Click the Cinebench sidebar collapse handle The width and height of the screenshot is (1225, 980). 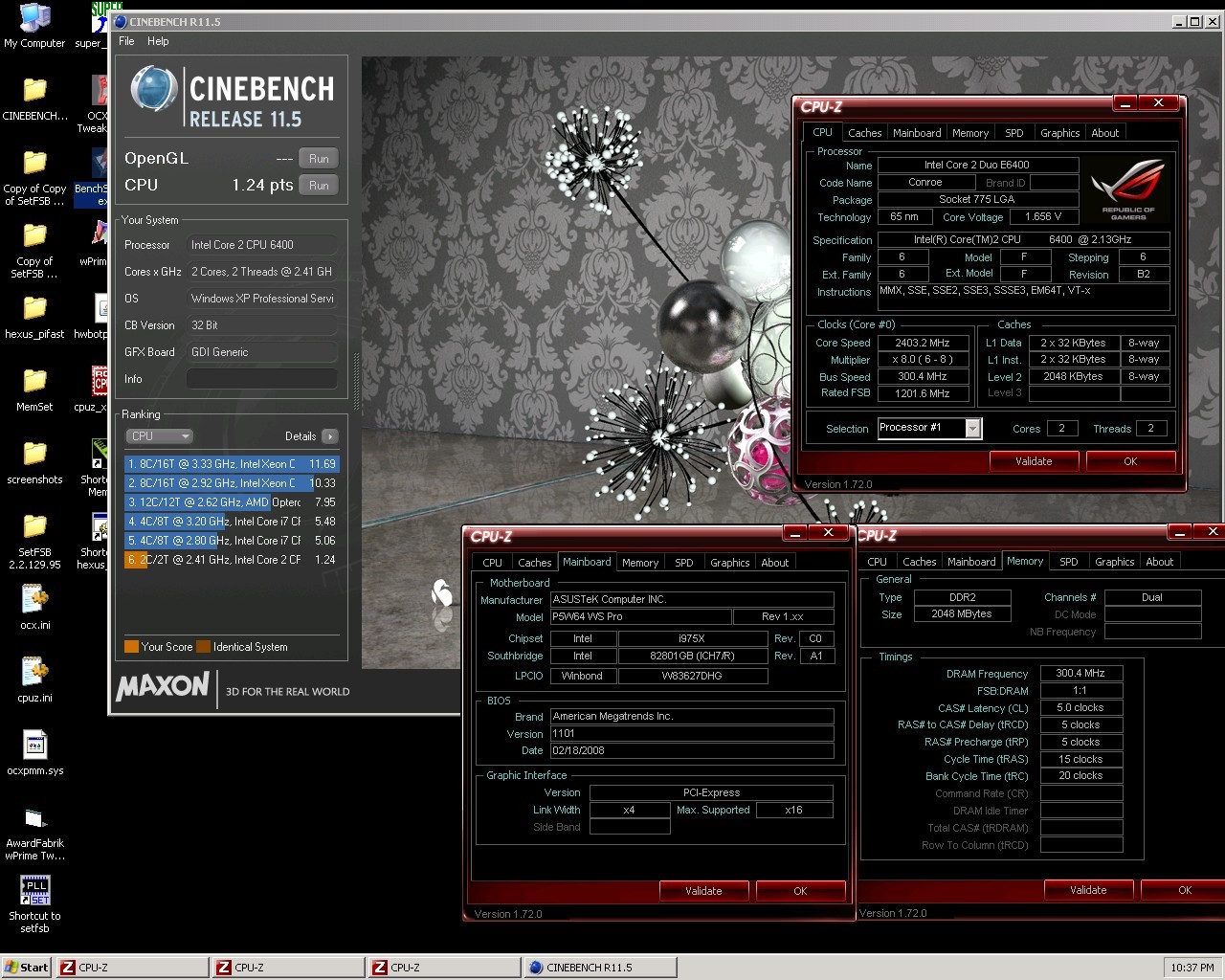[357, 382]
